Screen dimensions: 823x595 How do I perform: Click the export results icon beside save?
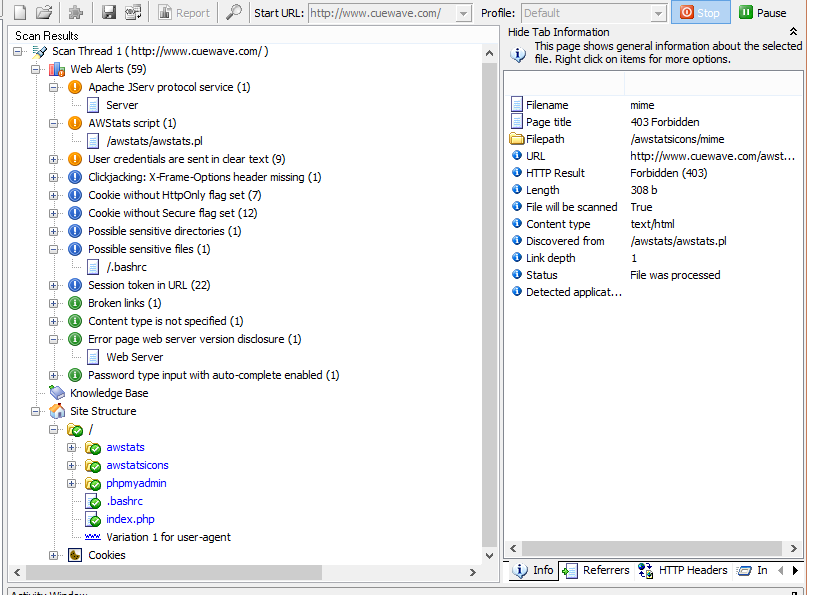[133, 12]
